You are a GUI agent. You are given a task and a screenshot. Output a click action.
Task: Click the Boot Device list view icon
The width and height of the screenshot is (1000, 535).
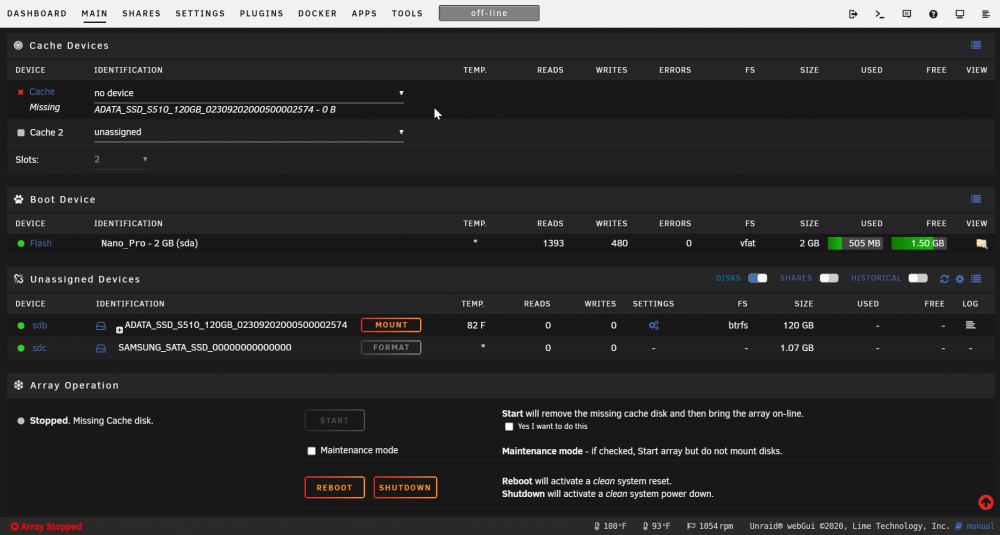point(976,199)
